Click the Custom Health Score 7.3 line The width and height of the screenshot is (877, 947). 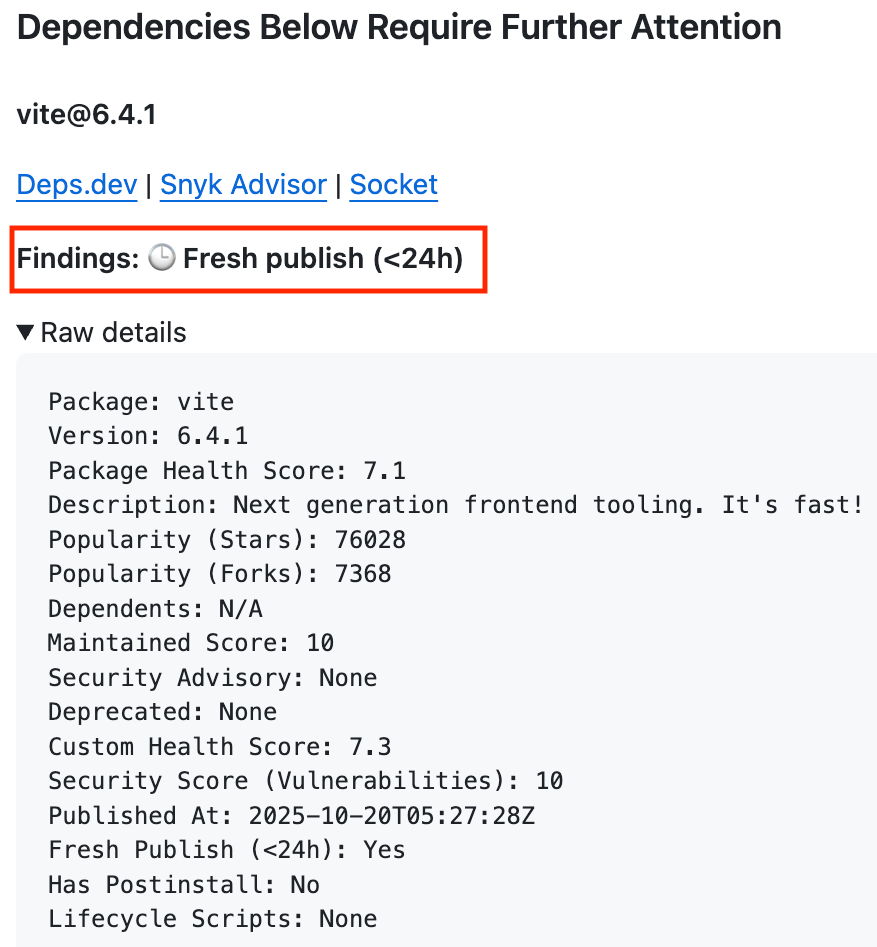[x=220, y=747]
